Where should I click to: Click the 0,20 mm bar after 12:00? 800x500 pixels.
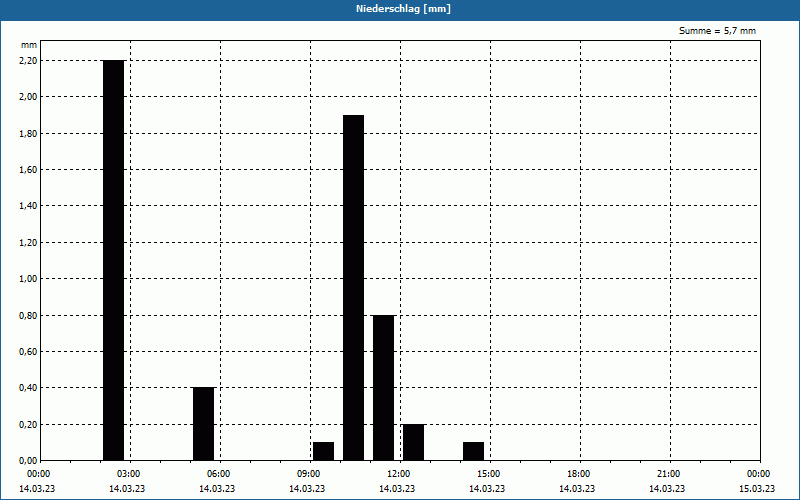point(413,442)
